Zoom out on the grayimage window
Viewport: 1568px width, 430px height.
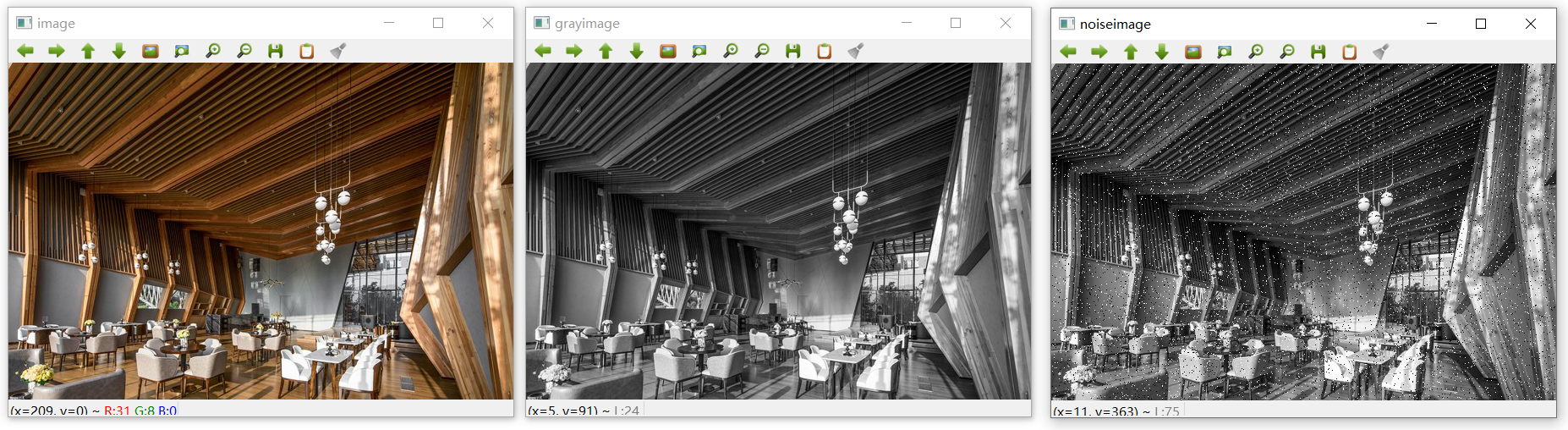[762, 51]
